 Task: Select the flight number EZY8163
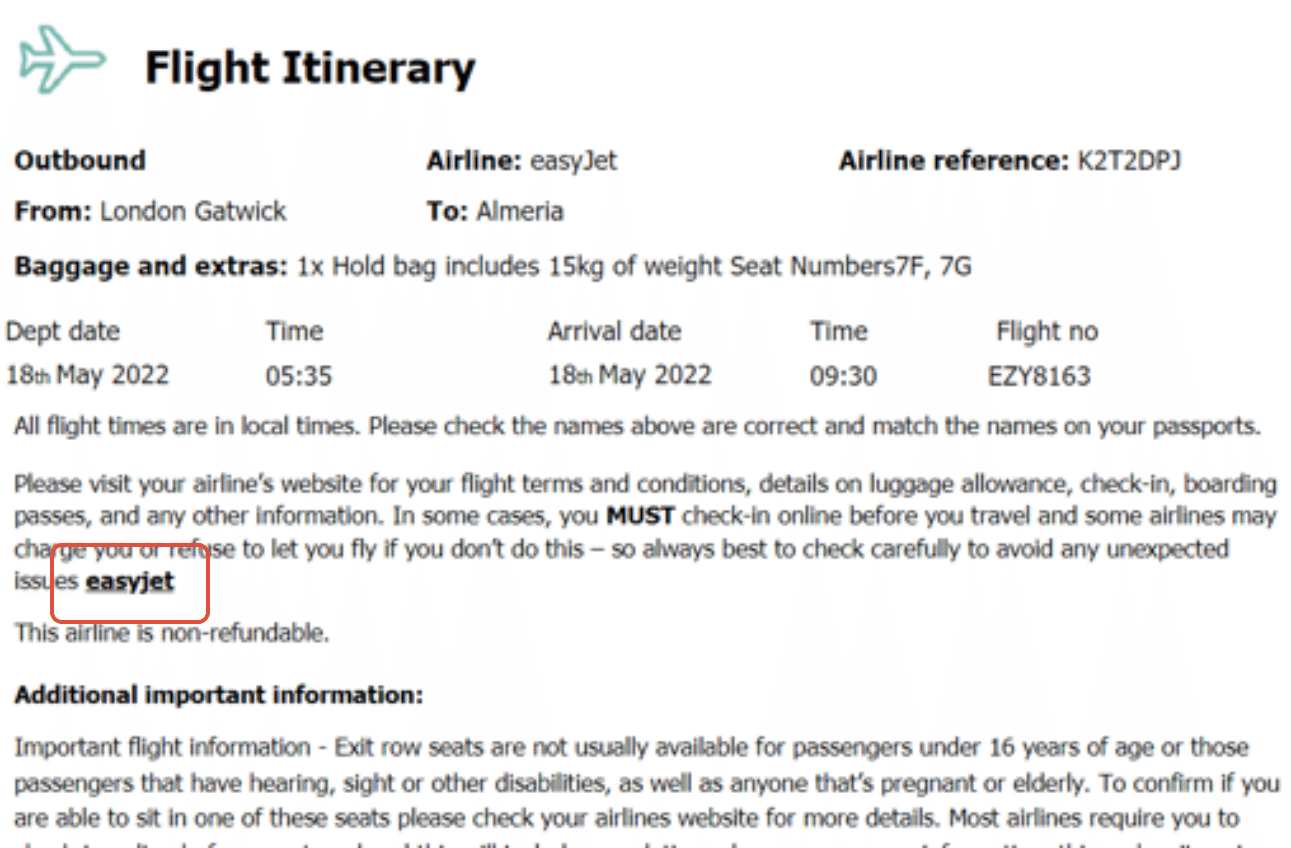tap(1039, 377)
